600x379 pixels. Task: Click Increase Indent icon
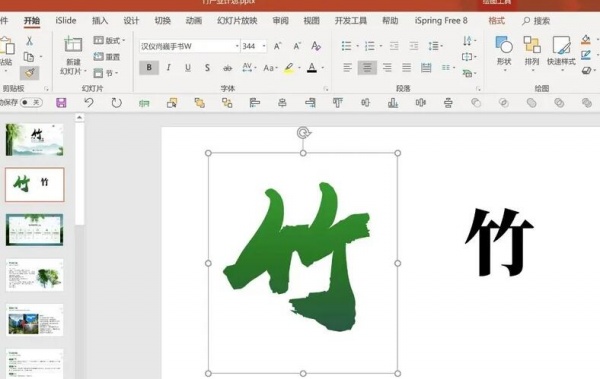[x=414, y=46]
